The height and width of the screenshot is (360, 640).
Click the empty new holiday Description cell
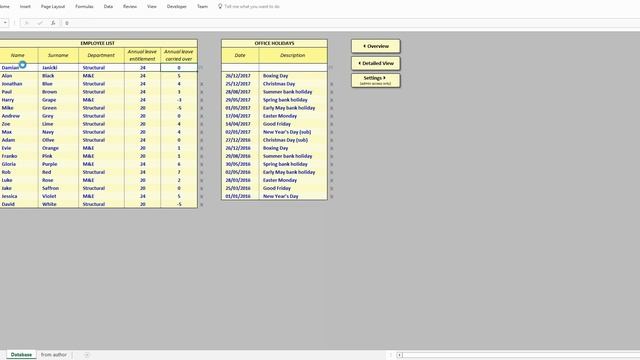point(293,68)
